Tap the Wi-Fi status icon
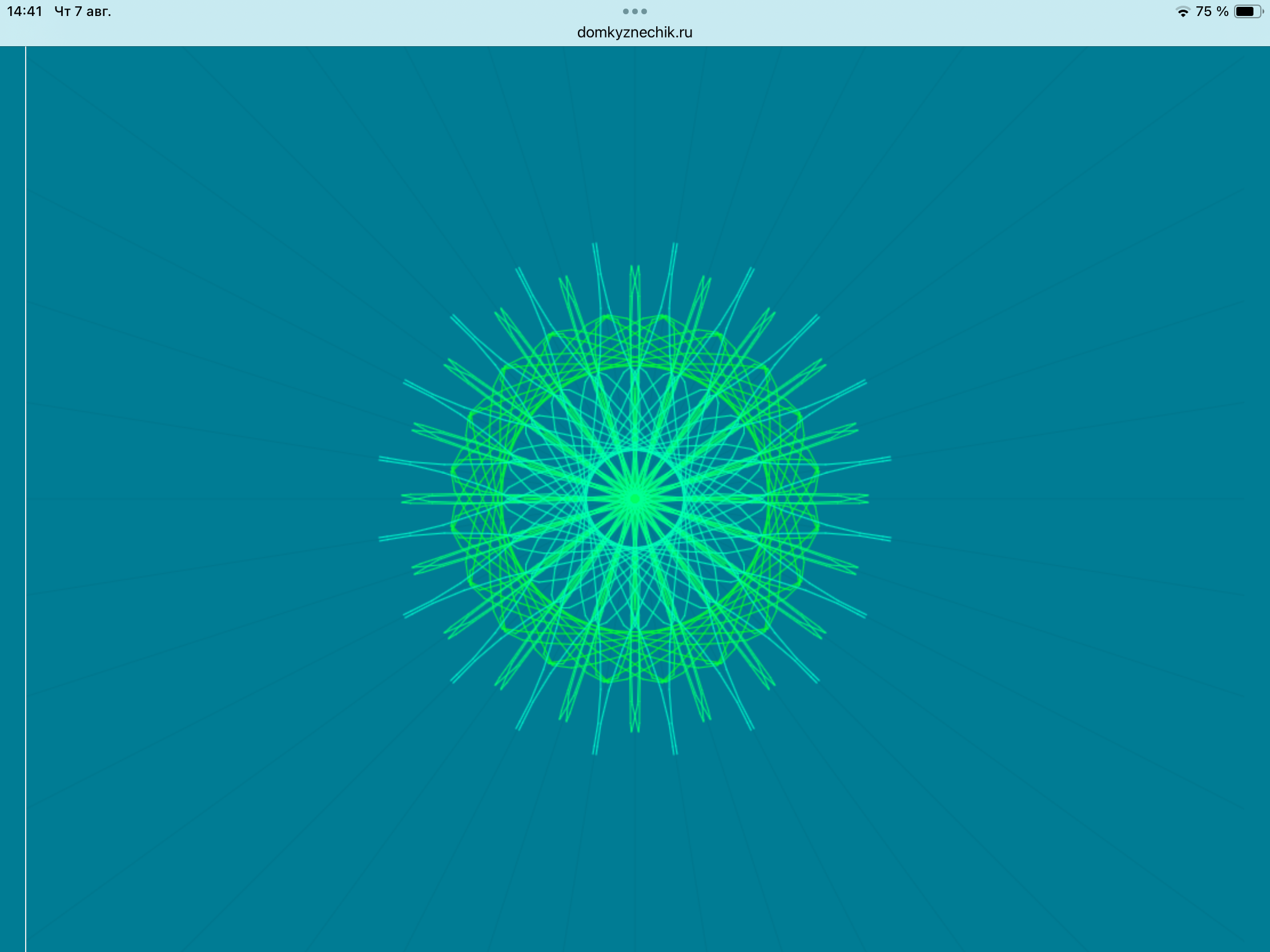1270x952 pixels. (1183, 12)
